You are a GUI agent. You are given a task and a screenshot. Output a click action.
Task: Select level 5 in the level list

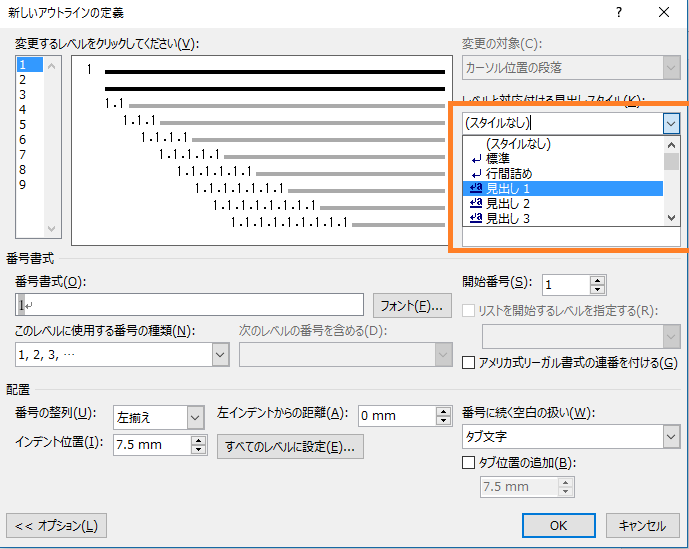coord(29,124)
